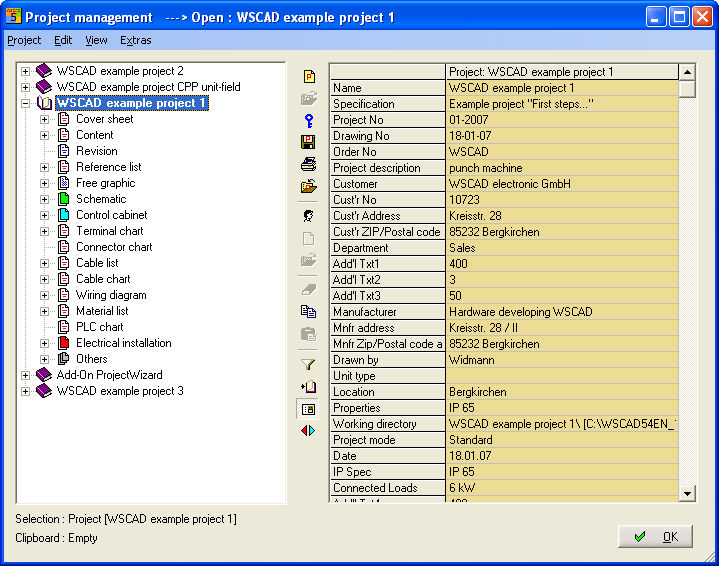The height and width of the screenshot is (566, 719).
Task: Click the book icon for Add-On ProjectWizard
Action: pyautogui.click(x=44, y=374)
